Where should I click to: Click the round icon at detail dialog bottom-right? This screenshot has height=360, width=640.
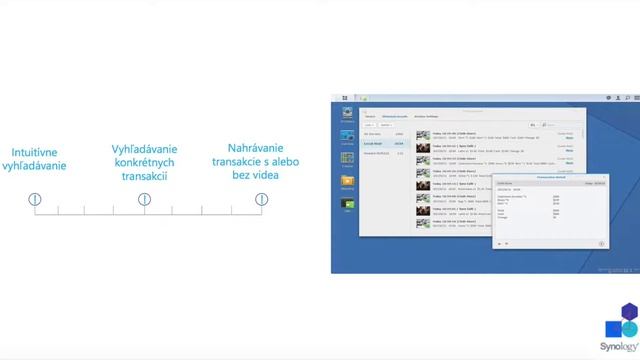click(601, 244)
